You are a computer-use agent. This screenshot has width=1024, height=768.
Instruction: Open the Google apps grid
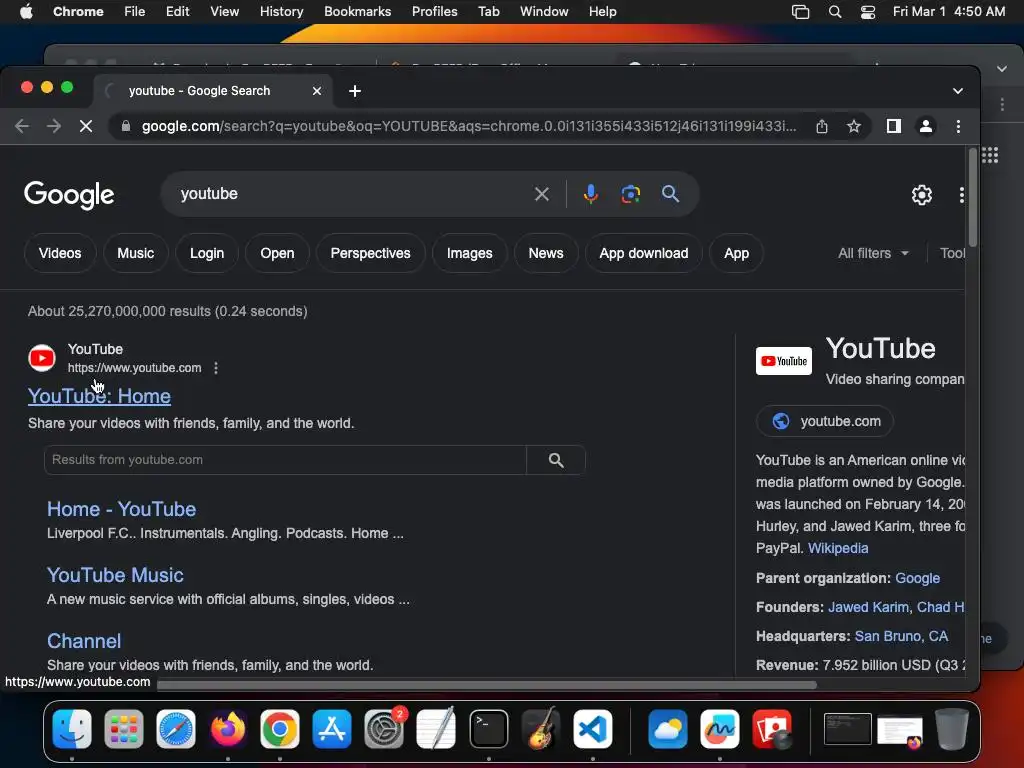pos(989,155)
